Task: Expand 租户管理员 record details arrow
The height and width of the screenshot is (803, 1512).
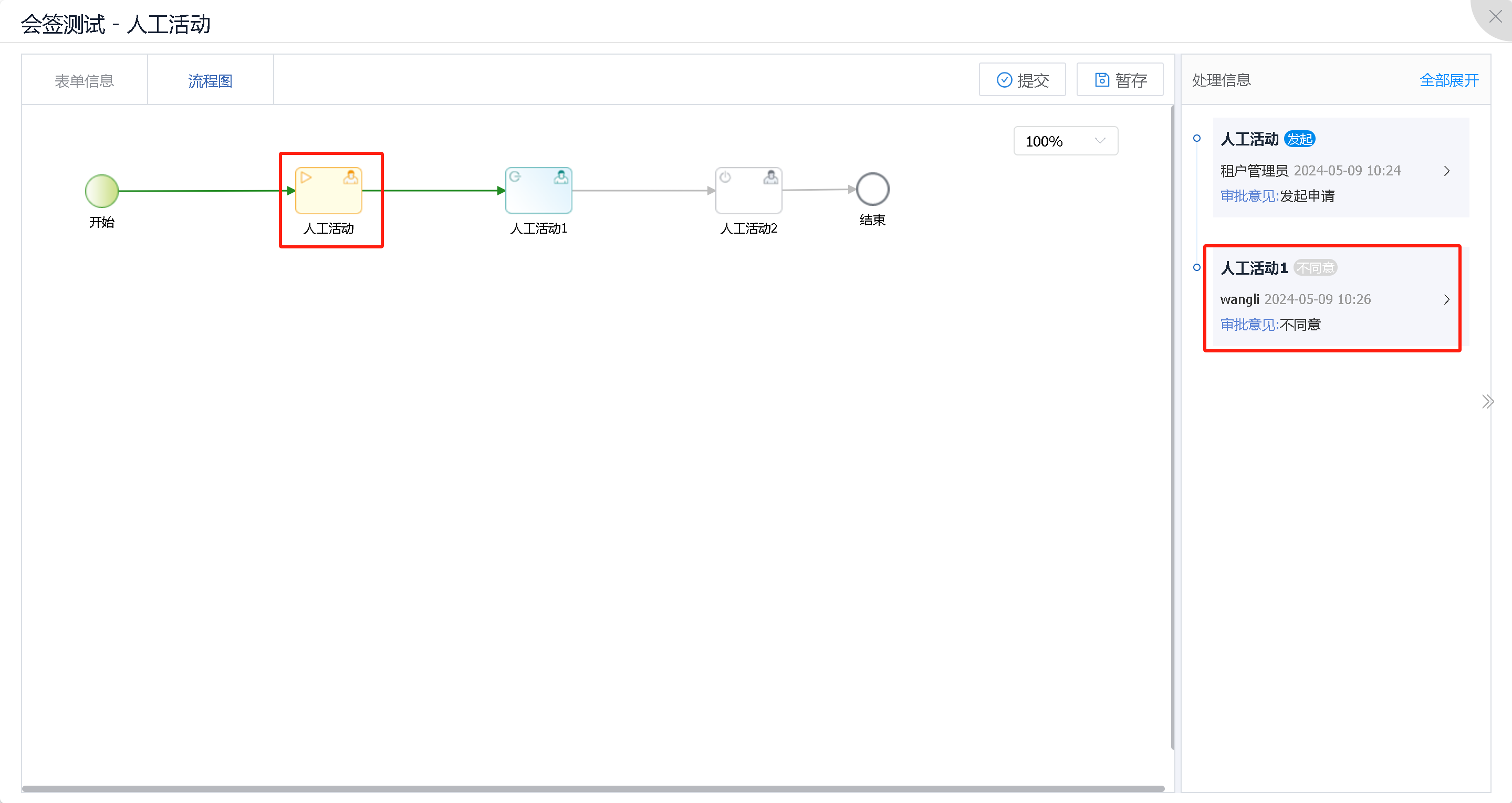Action: pyautogui.click(x=1446, y=171)
